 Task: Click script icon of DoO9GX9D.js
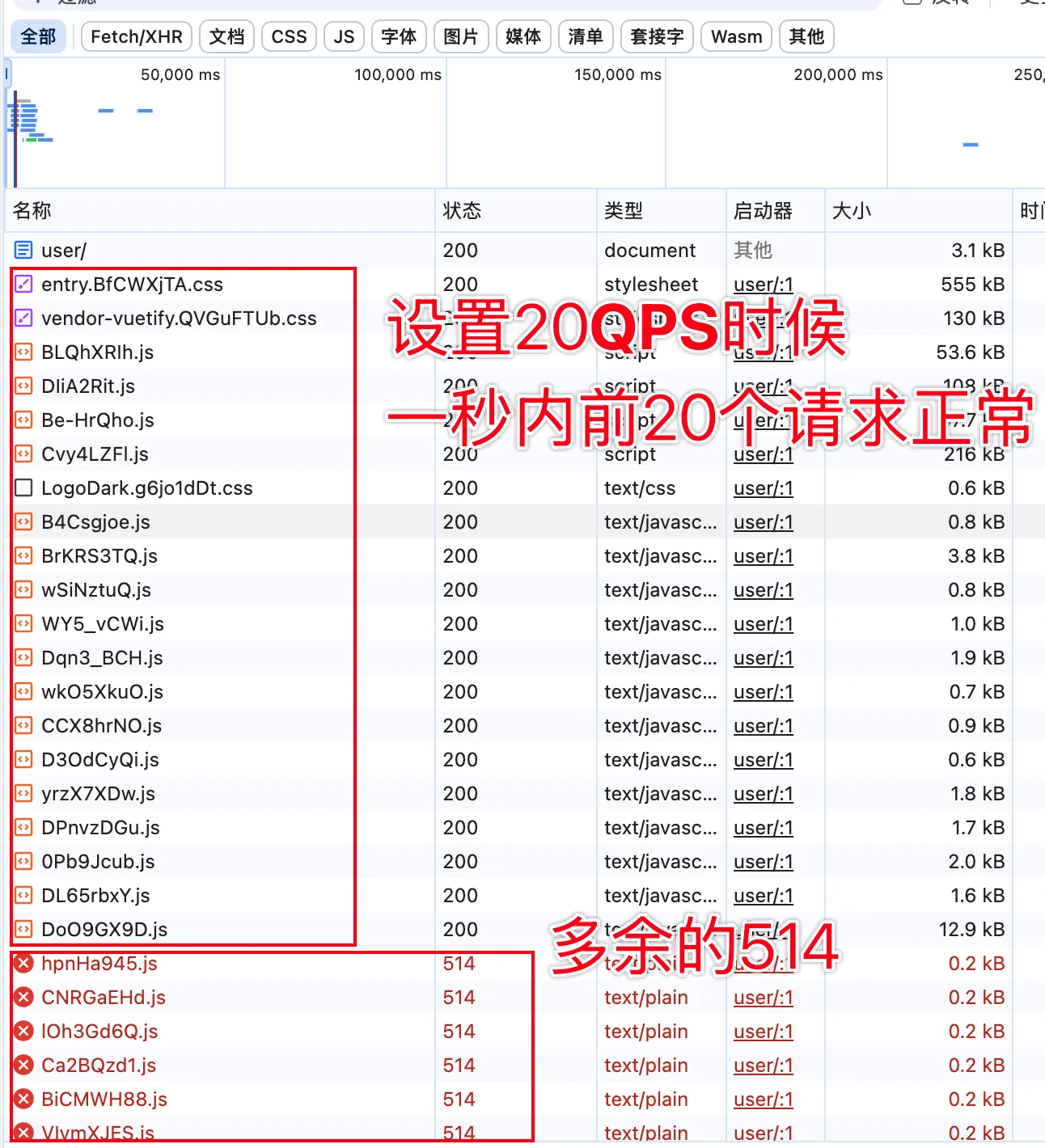point(23,930)
